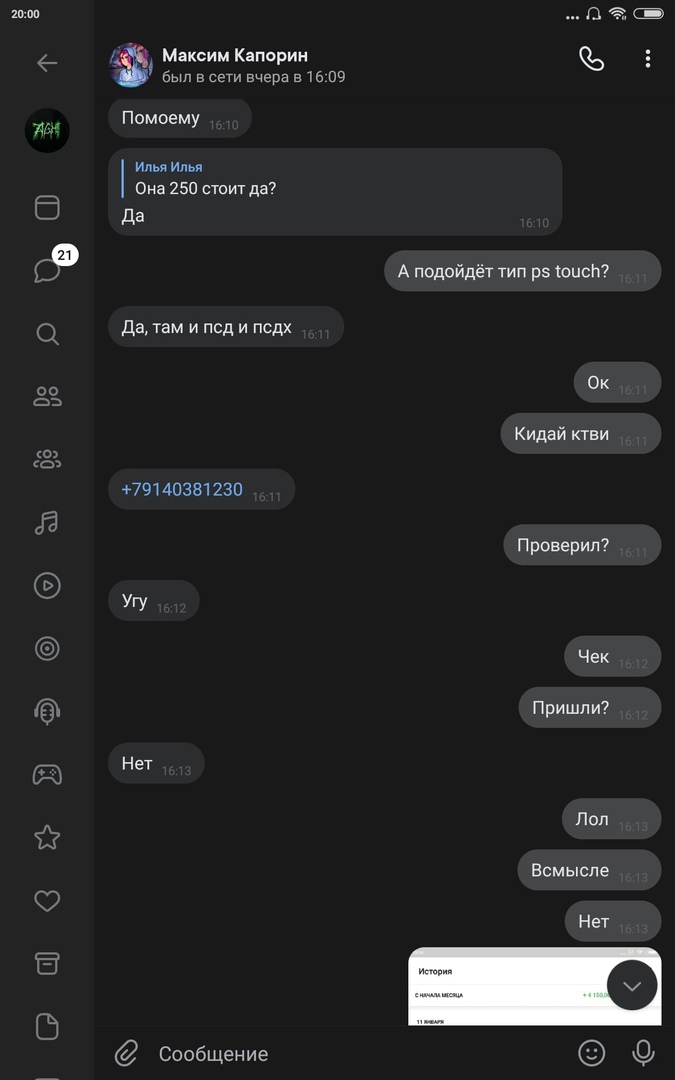Viewport: 675px width, 1080px height.
Task: Open the communities groups icon
Action: [x=47, y=460]
